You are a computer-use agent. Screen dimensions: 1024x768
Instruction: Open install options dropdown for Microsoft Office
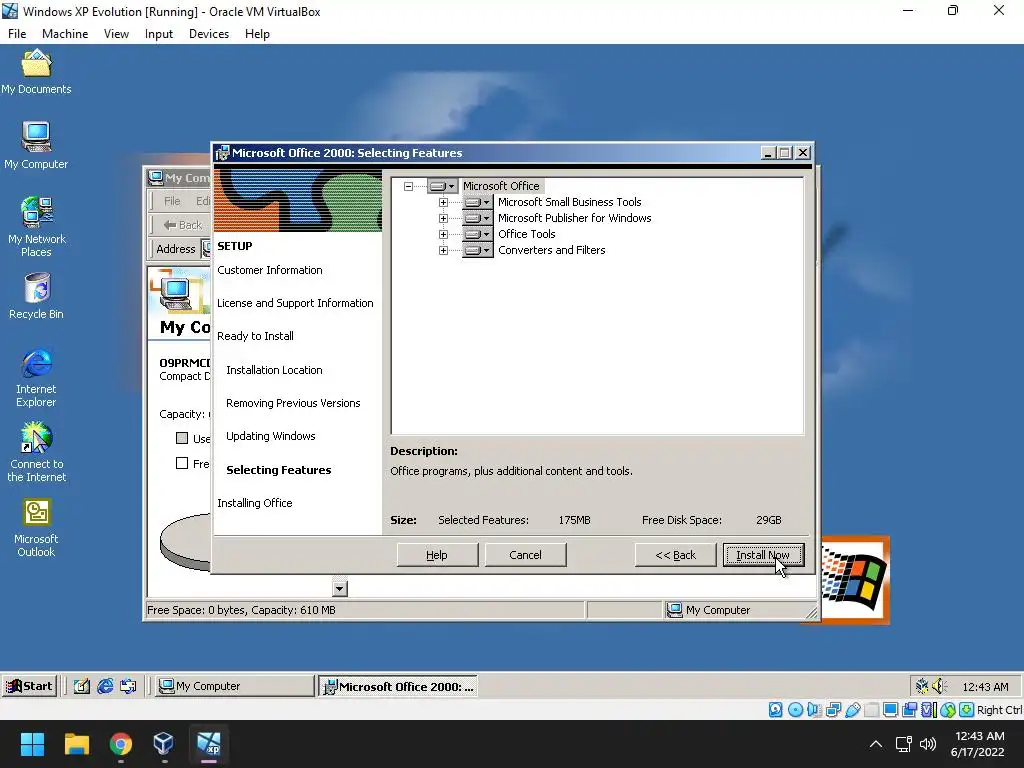[x=442, y=186]
